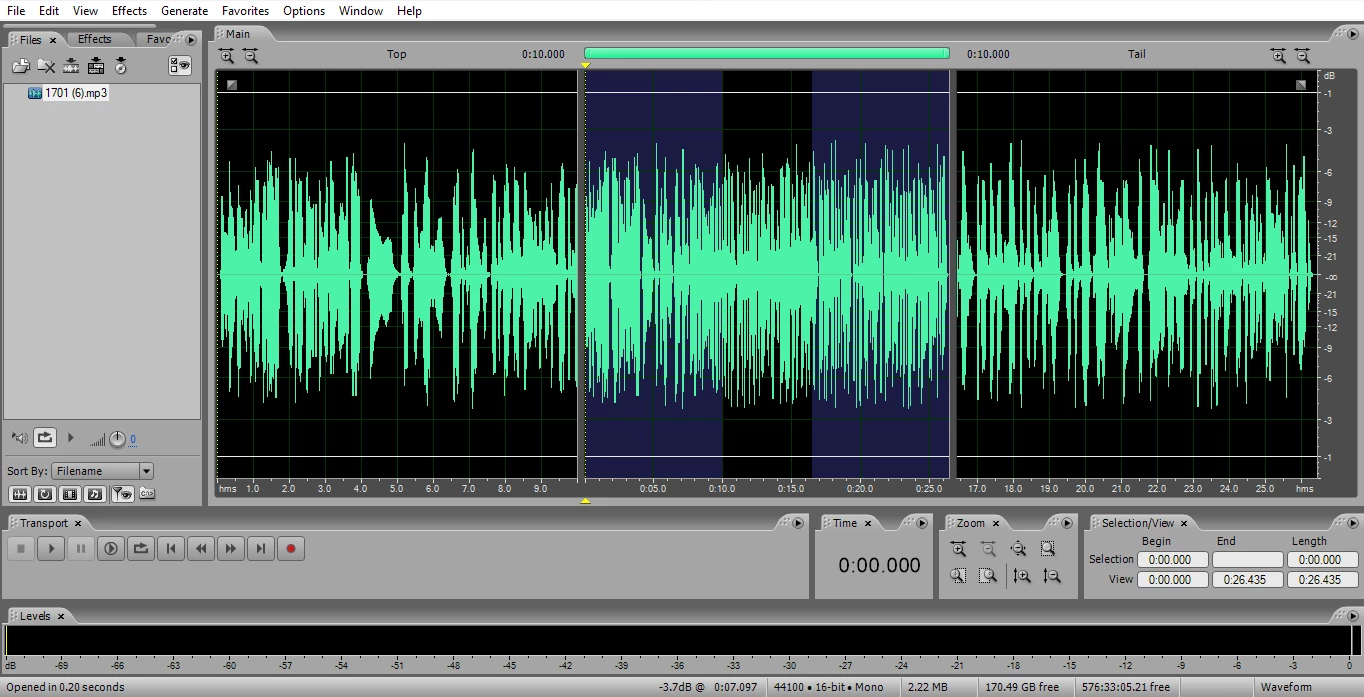The image size is (1364, 697).
Task: Click the Rewind button in Transport
Action: click(201, 548)
